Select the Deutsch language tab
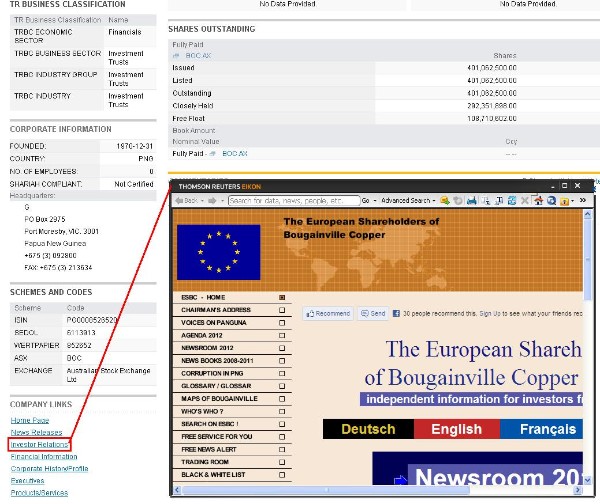Image resolution: width=600 pixels, height=504 pixels. 368,430
